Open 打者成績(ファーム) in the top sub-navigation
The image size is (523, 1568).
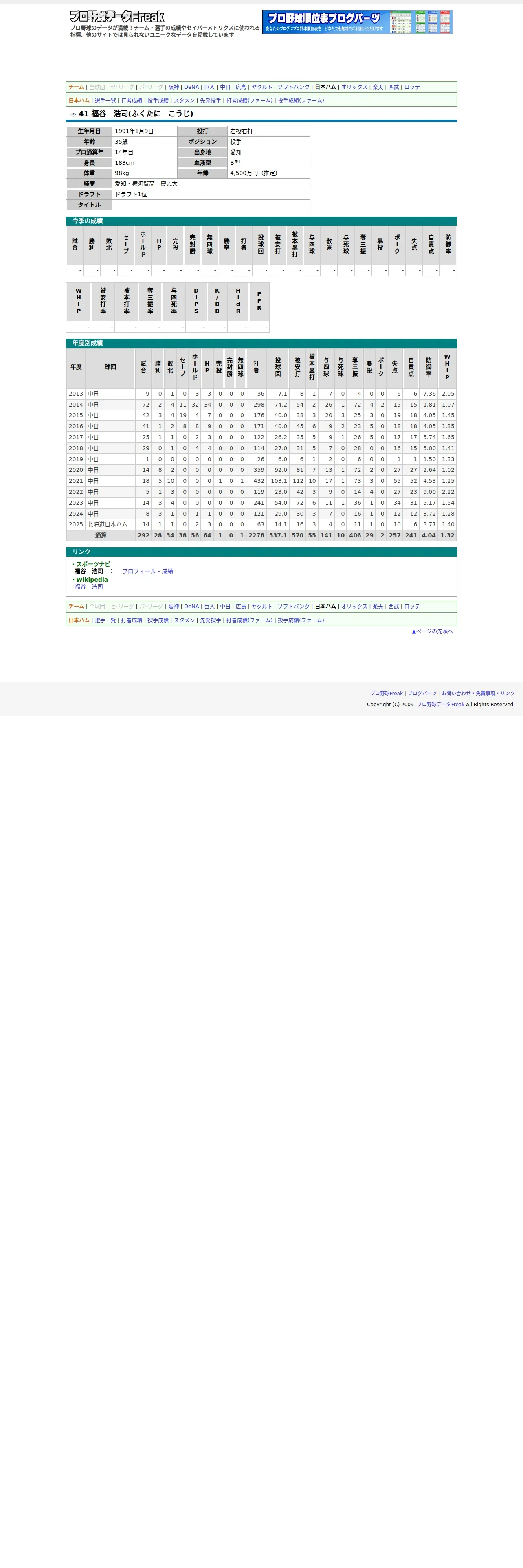click(x=250, y=101)
